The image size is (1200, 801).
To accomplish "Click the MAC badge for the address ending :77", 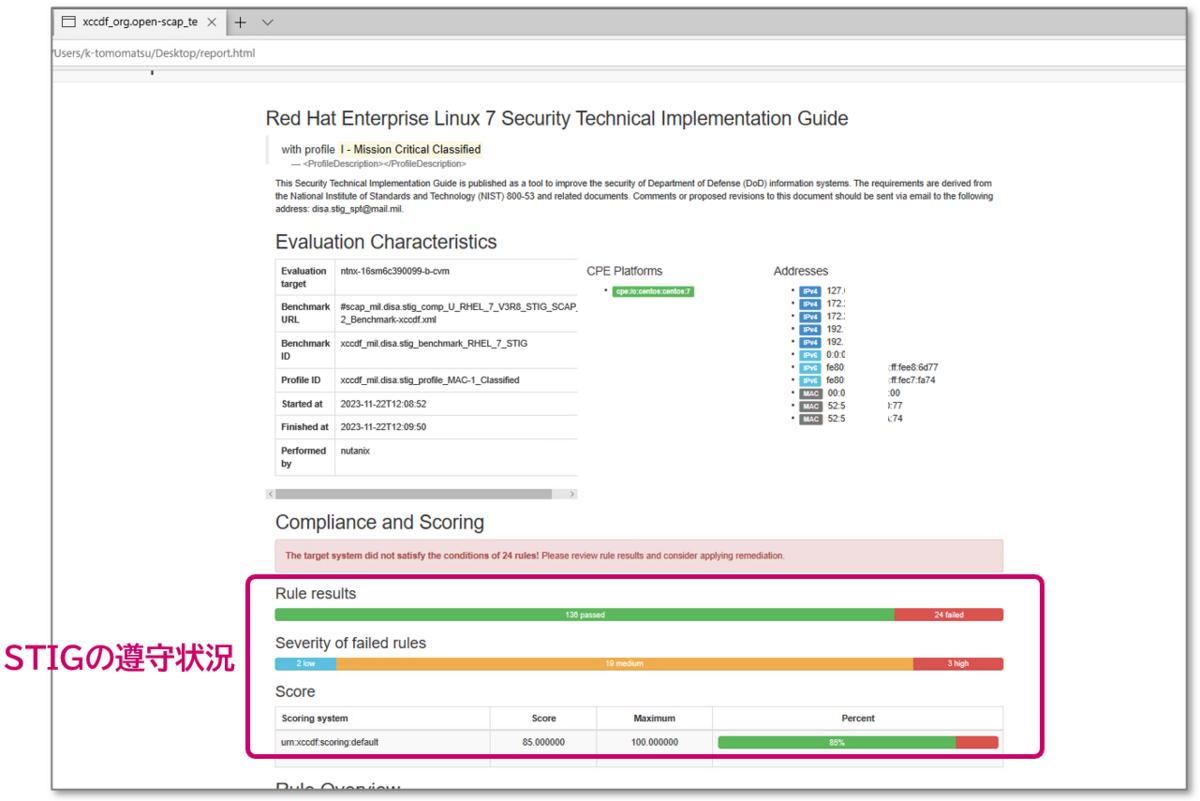I will pos(811,407).
